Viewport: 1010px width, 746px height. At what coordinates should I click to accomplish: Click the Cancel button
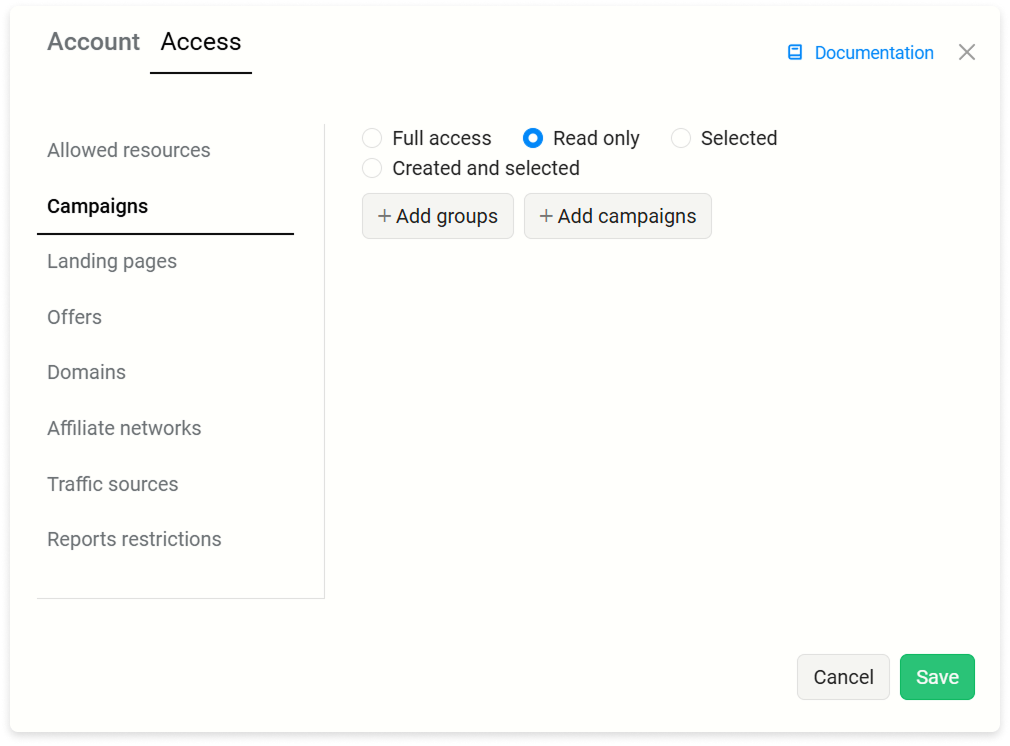tap(843, 677)
